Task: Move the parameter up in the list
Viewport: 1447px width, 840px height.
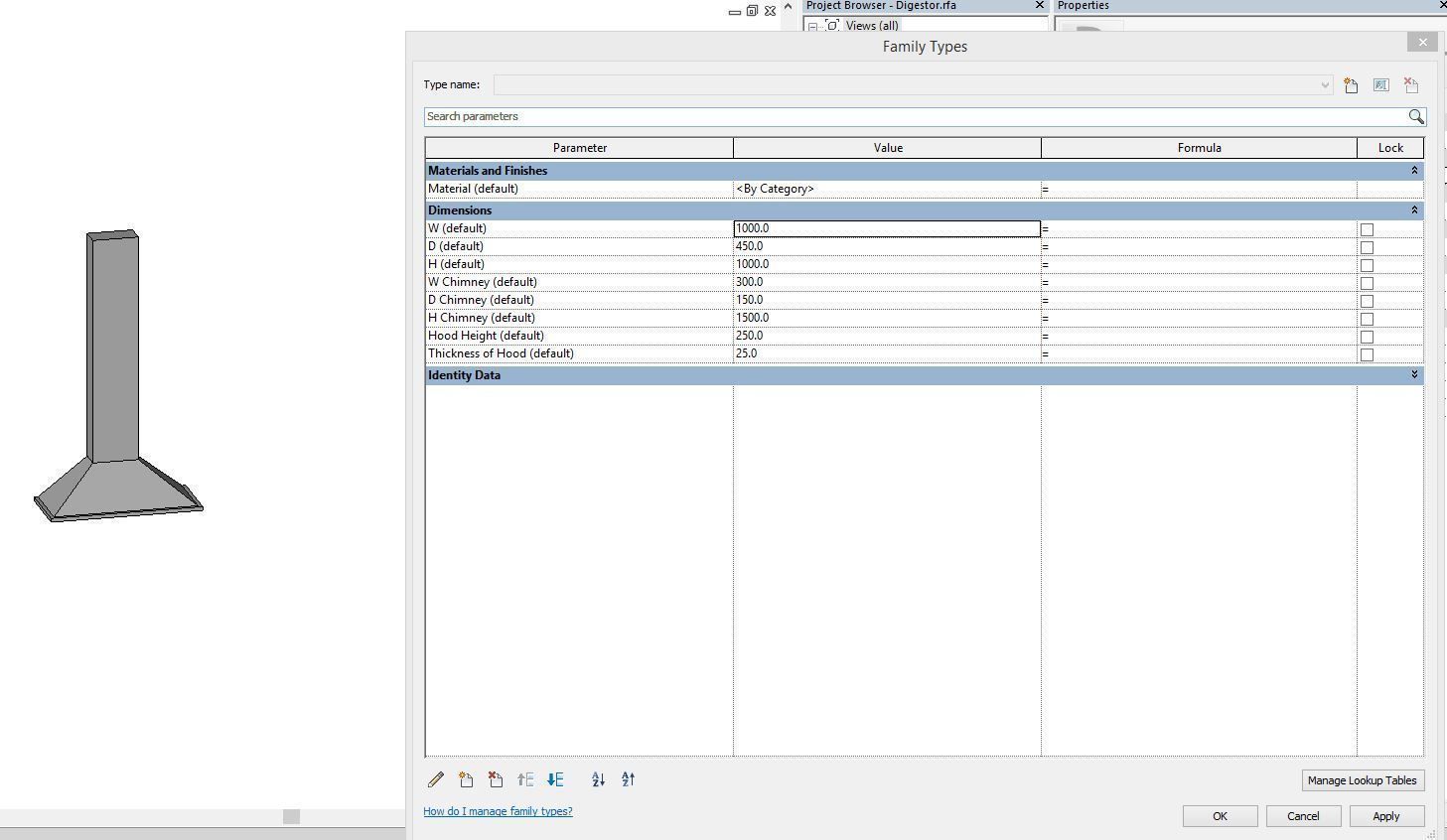Action: coord(525,780)
